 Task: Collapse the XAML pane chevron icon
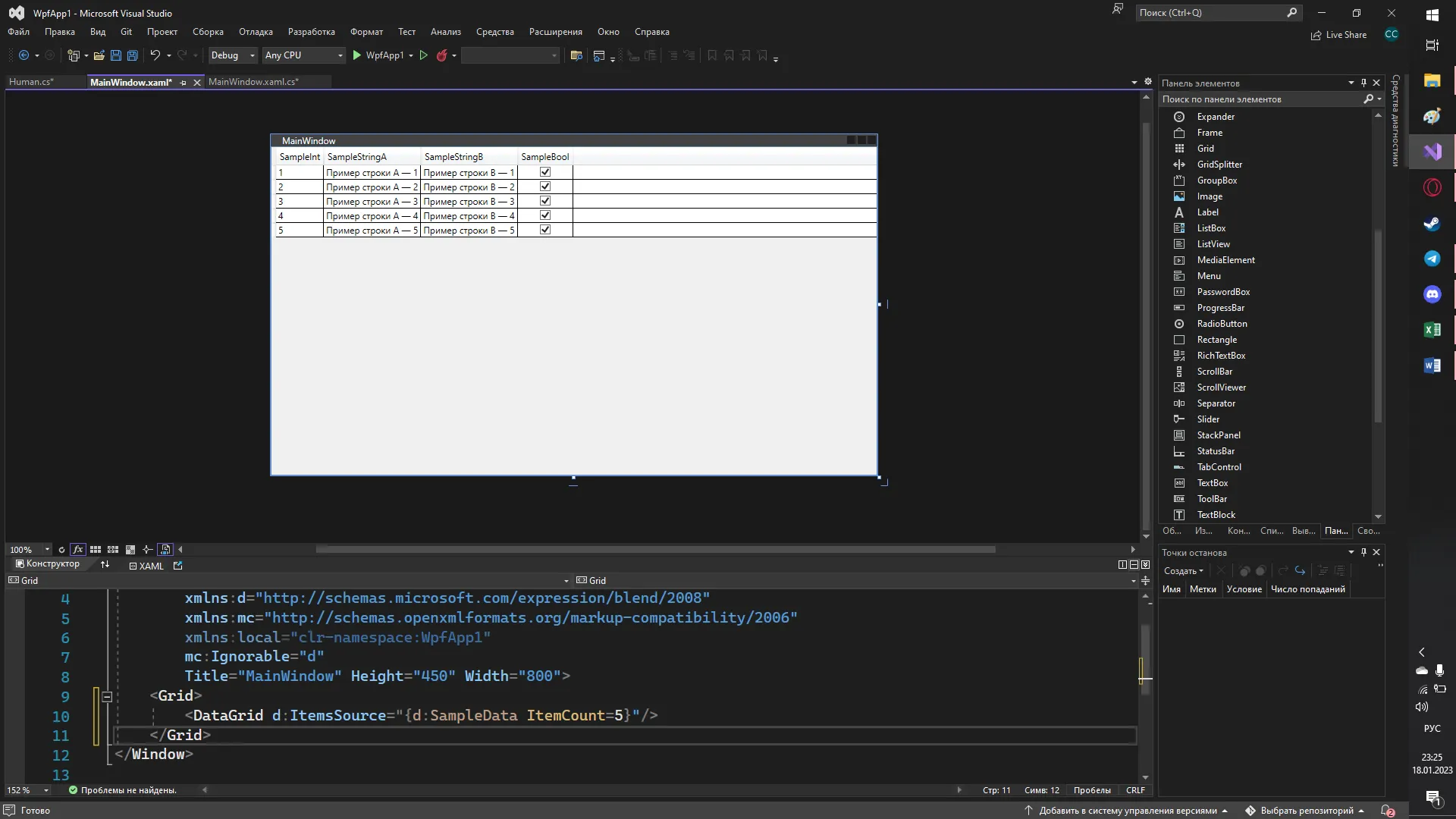point(1145,565)
